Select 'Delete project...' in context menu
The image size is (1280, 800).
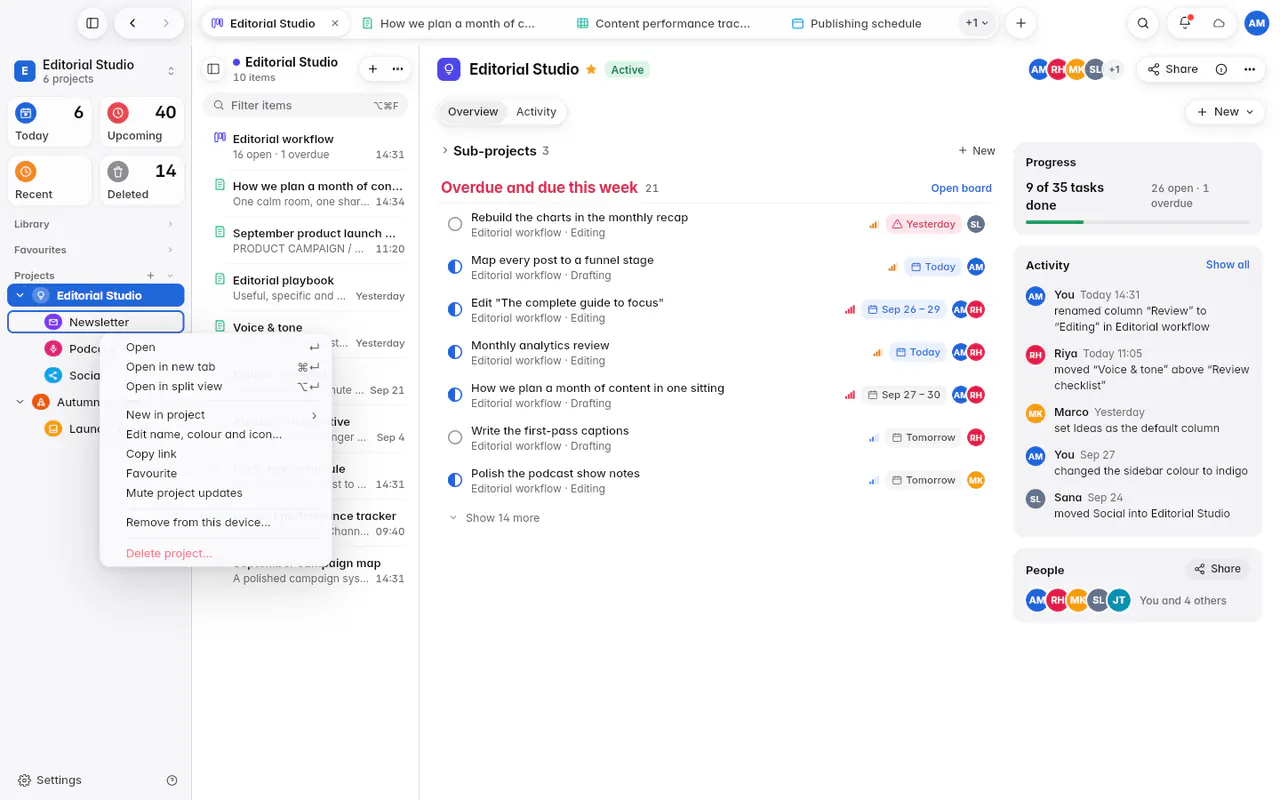[215, 553]
